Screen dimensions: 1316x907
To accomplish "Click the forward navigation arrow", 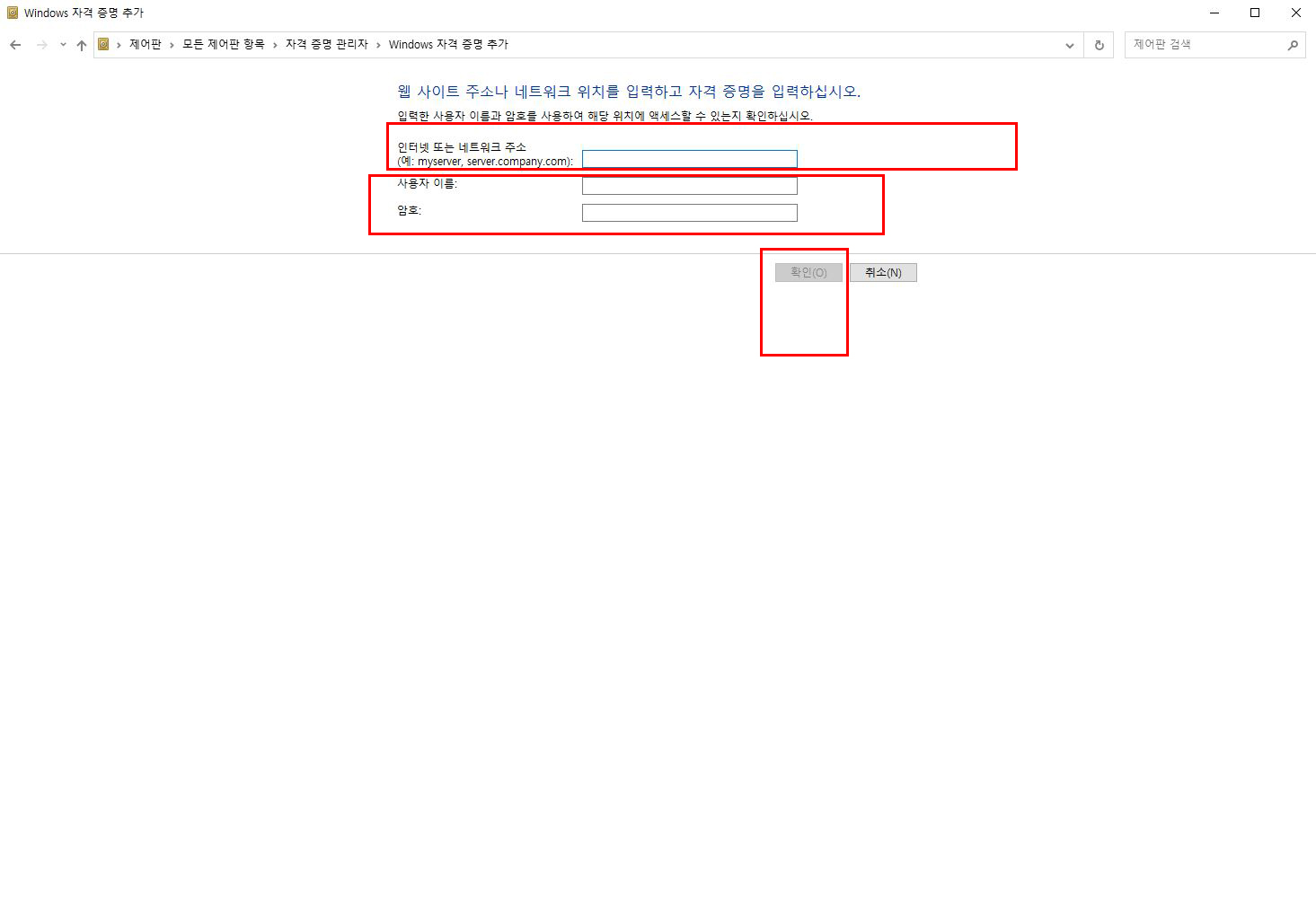I will tap(41, 45).
